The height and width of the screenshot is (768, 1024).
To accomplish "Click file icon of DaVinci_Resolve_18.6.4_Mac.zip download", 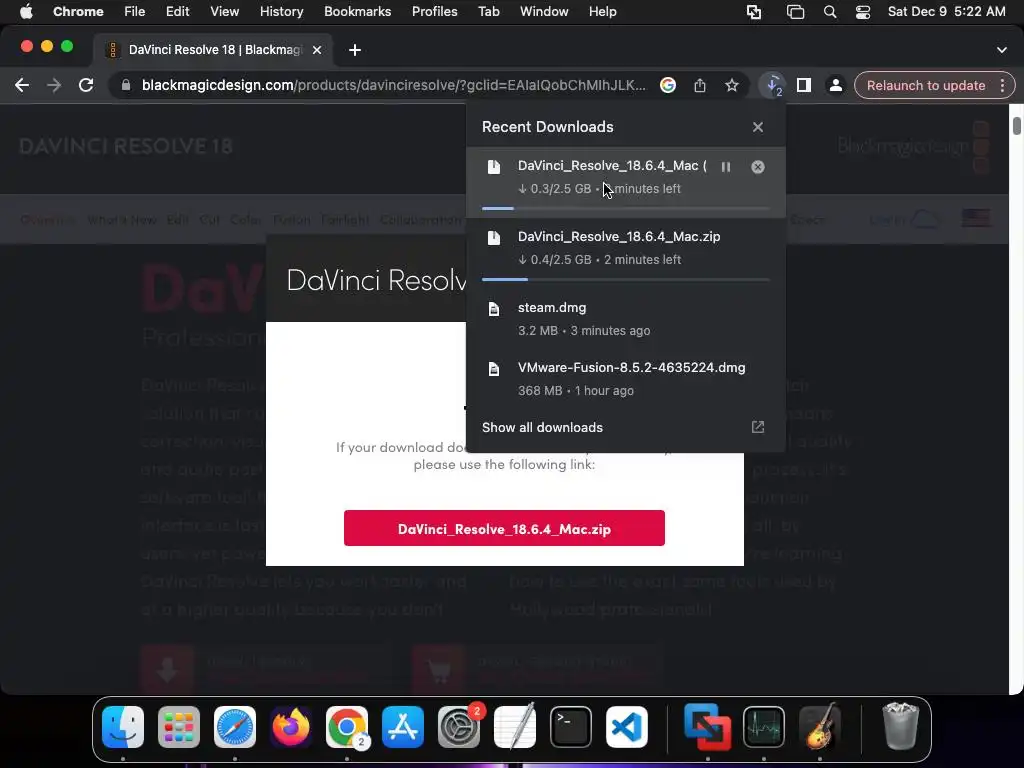I will point(494,238).
